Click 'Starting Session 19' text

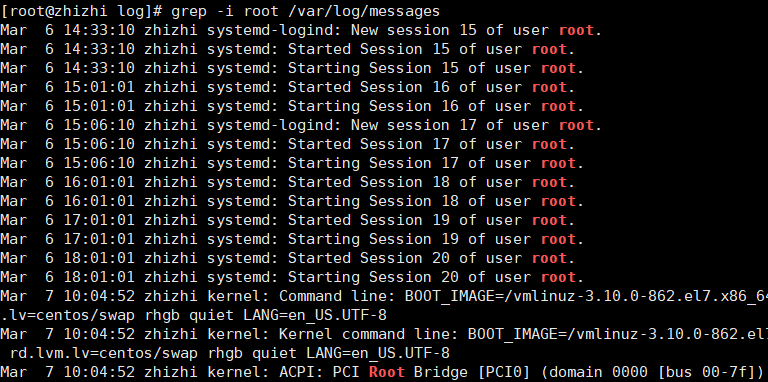(373, 239)
